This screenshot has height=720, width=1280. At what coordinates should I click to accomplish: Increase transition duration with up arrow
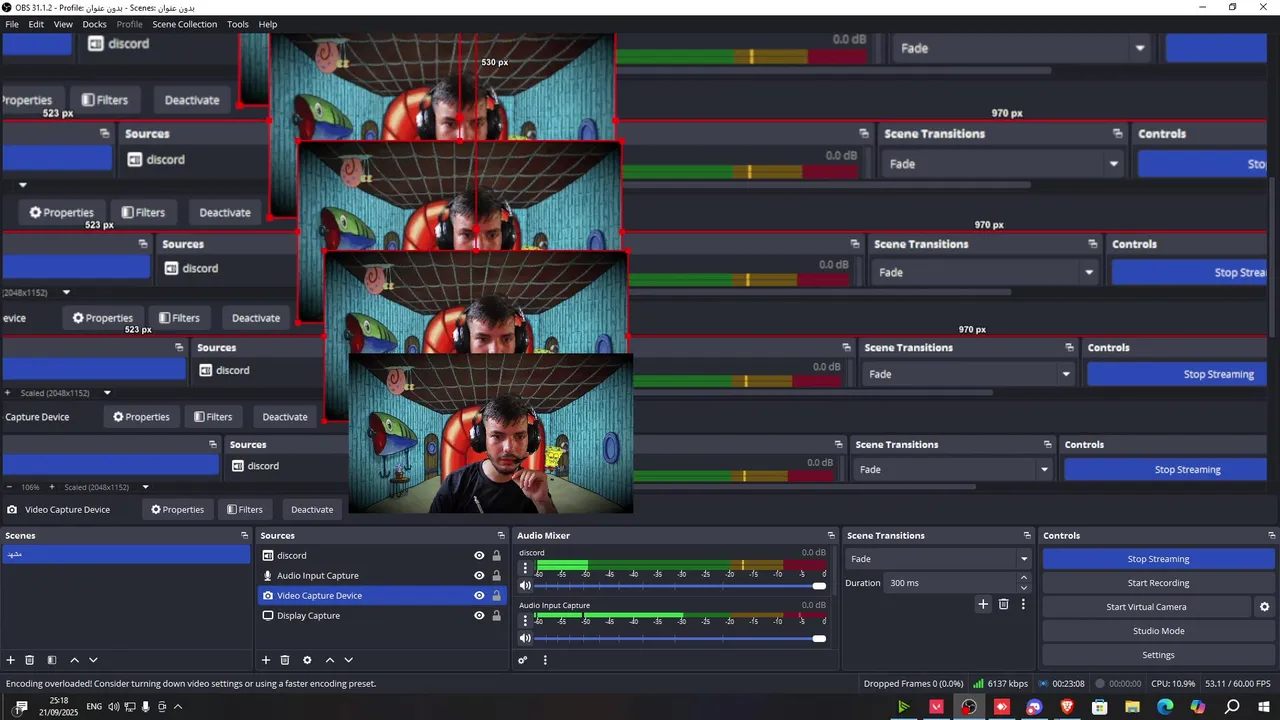1024,578
